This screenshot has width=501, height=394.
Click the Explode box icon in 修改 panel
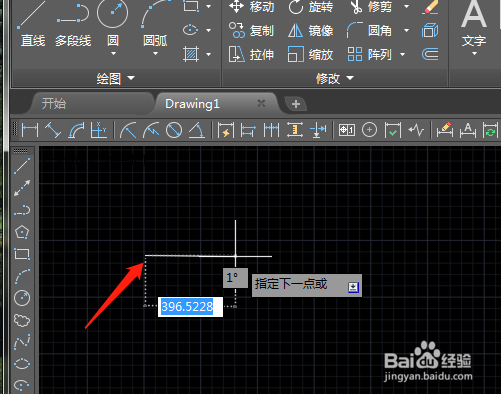click(430, 31)
